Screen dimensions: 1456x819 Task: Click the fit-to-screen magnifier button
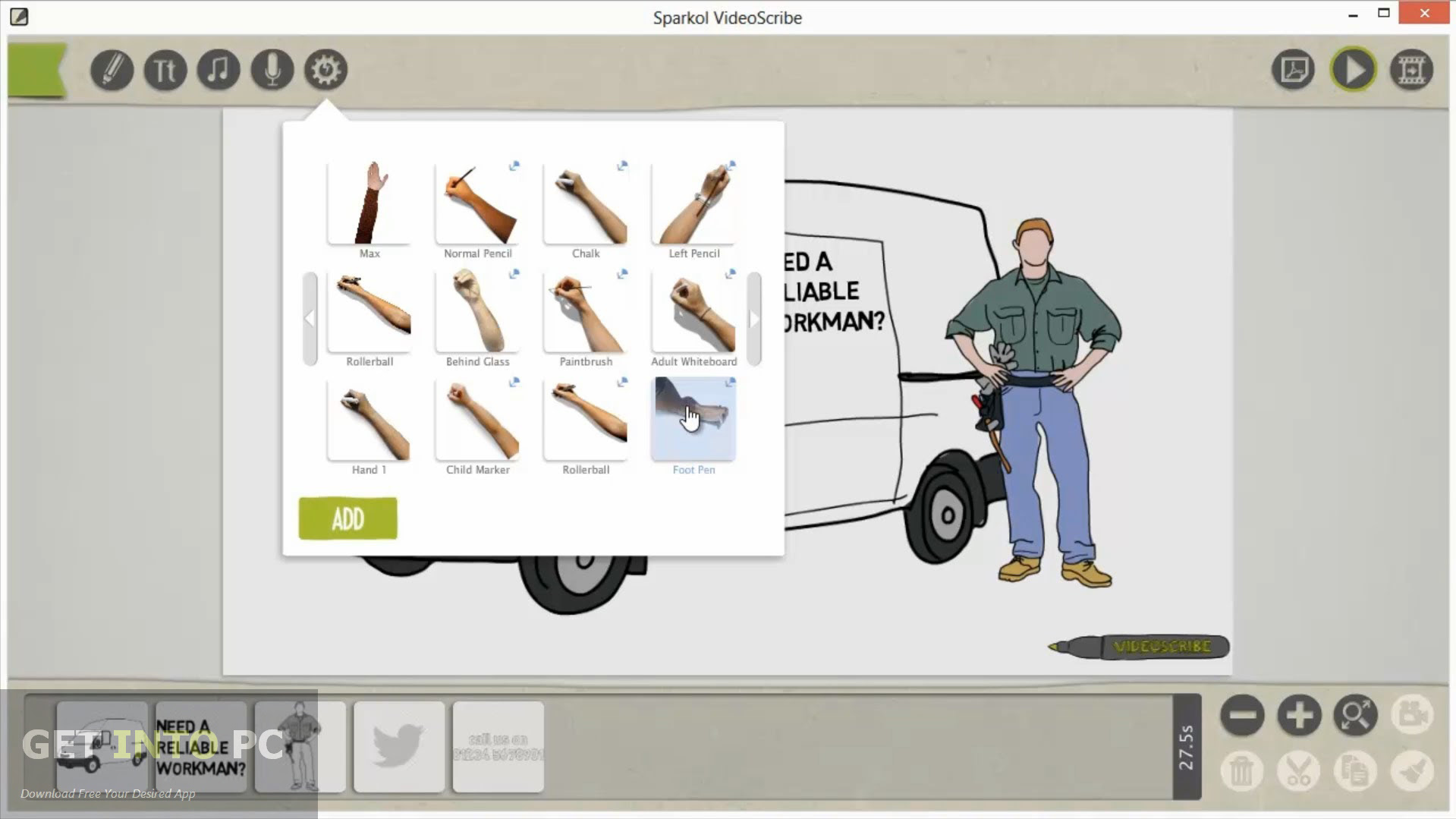[x=1355, y=715]
